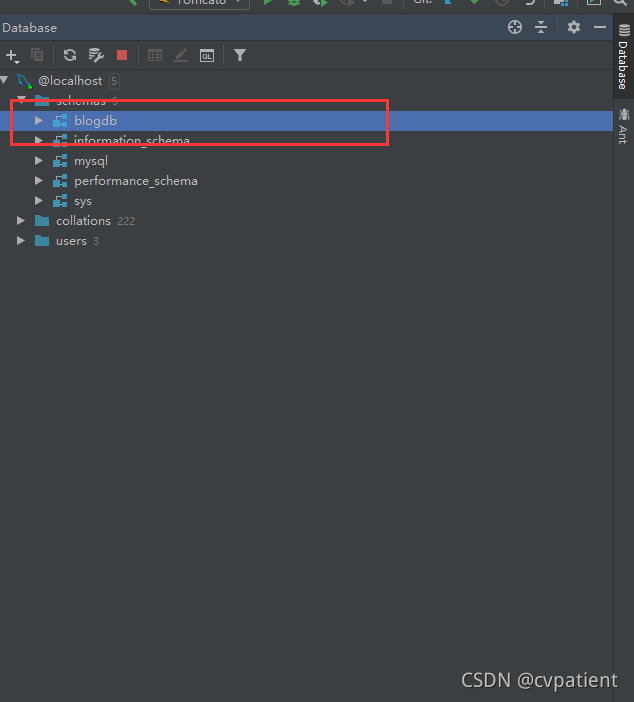Expand the mysql schema arrow
Image resolution: width=634 pixels, height=702 pixels.
[x=39, y=160]
